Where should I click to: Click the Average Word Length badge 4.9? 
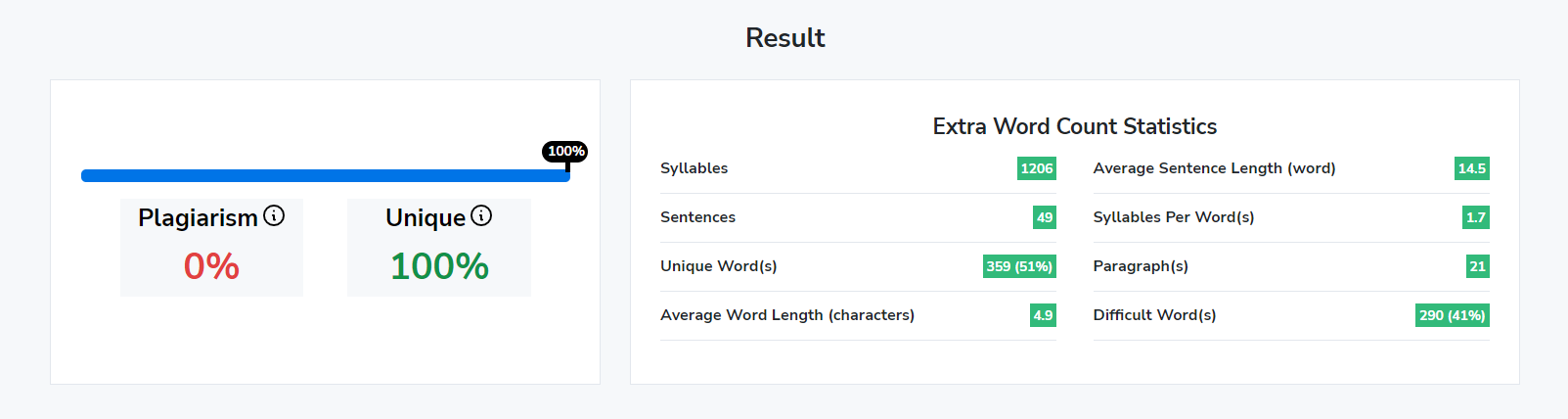(1044, 315)
